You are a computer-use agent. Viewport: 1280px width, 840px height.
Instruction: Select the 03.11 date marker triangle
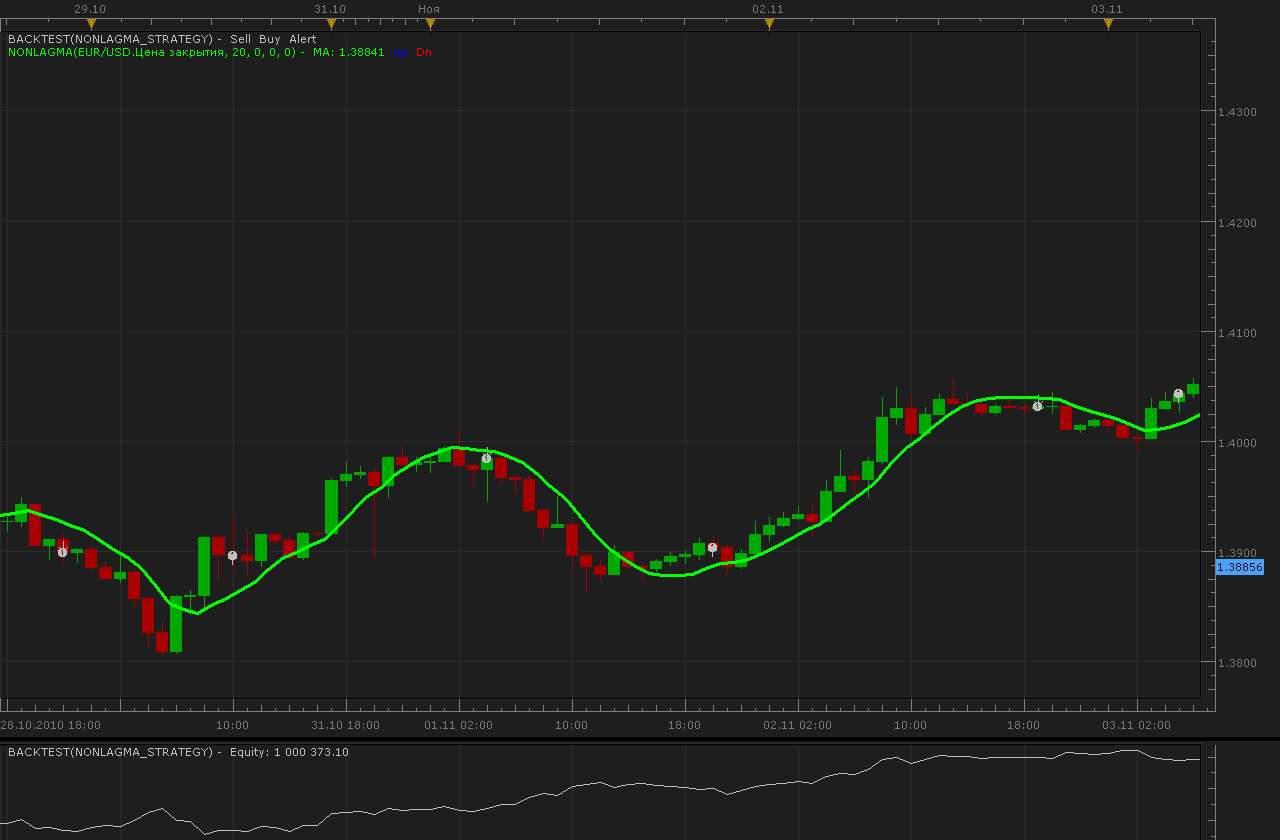pyautogui.click(x=1108, y=23)
